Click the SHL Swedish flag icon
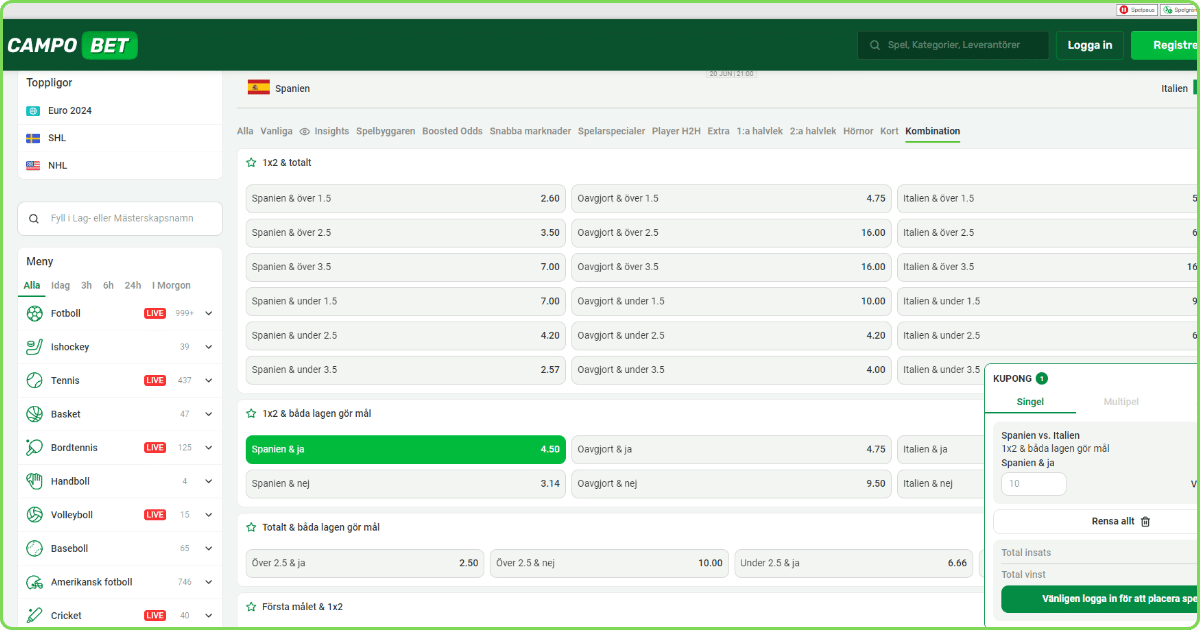Screen dimensions: 1200x630 click(33, 138)
